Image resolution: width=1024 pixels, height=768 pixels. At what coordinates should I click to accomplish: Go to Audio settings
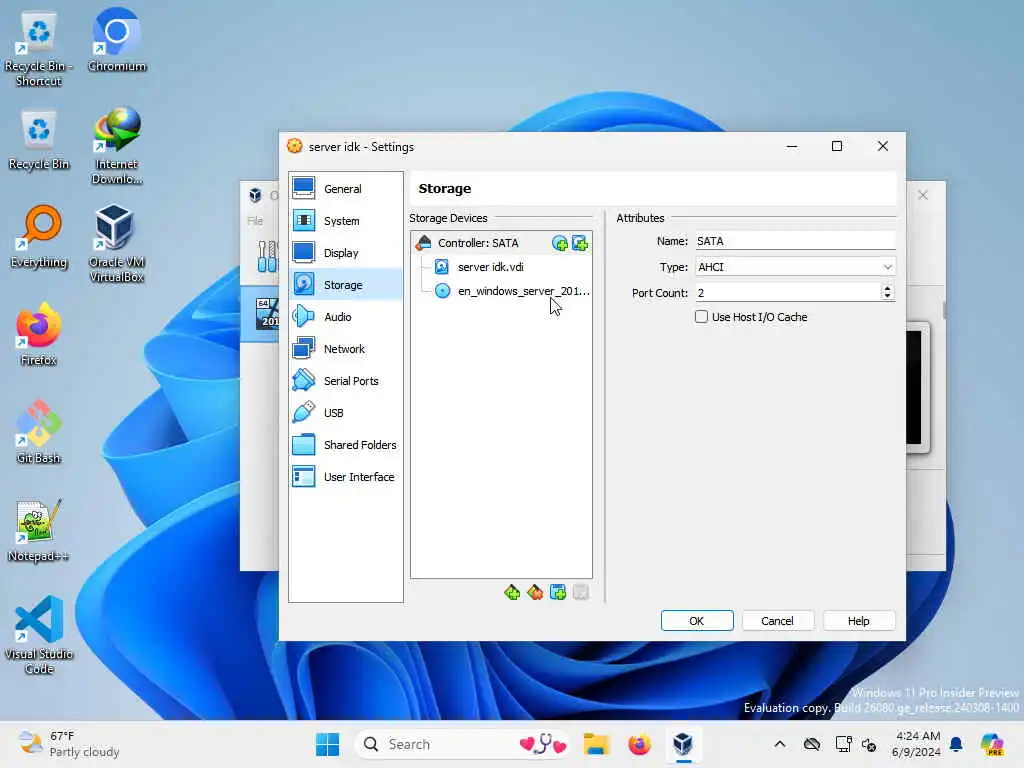pos(345,317)
